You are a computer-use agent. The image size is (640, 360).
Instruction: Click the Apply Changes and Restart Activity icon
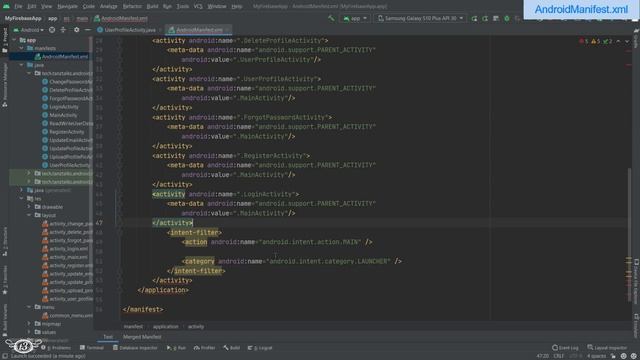pyautogui.click(x=474, y=18)
